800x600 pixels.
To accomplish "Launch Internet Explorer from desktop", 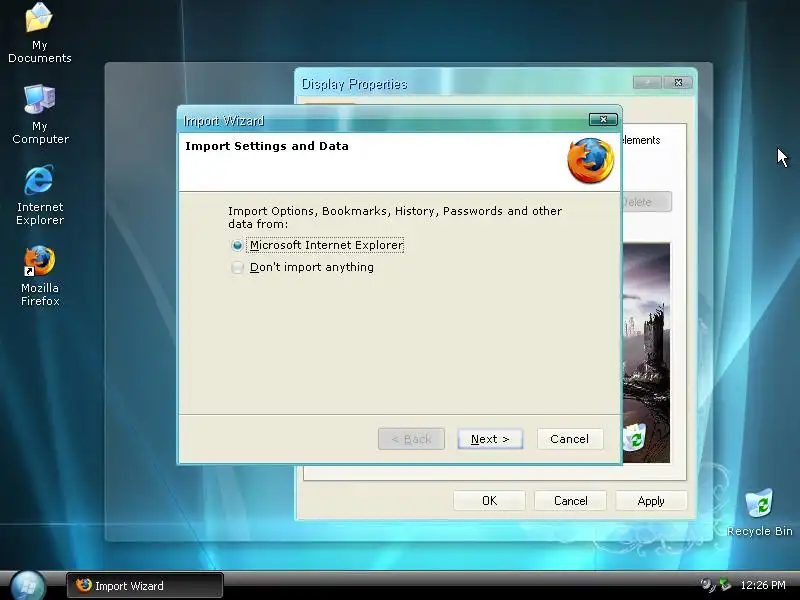I will click(40, 195).
